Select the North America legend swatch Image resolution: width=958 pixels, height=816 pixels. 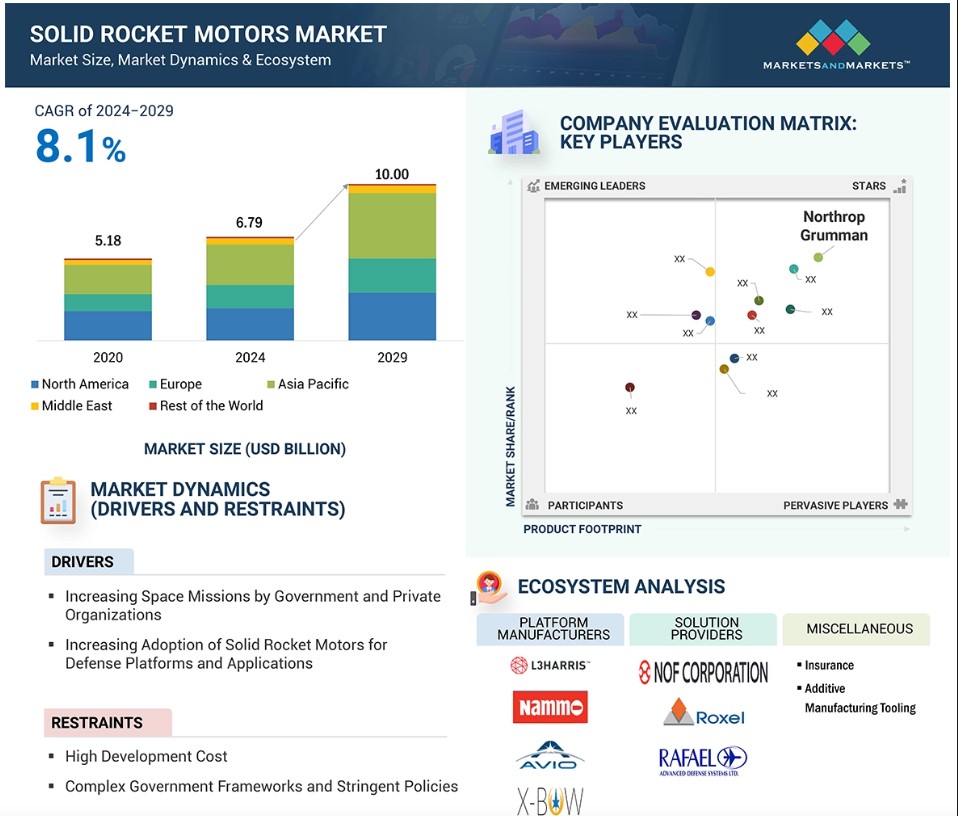[35, 384]
